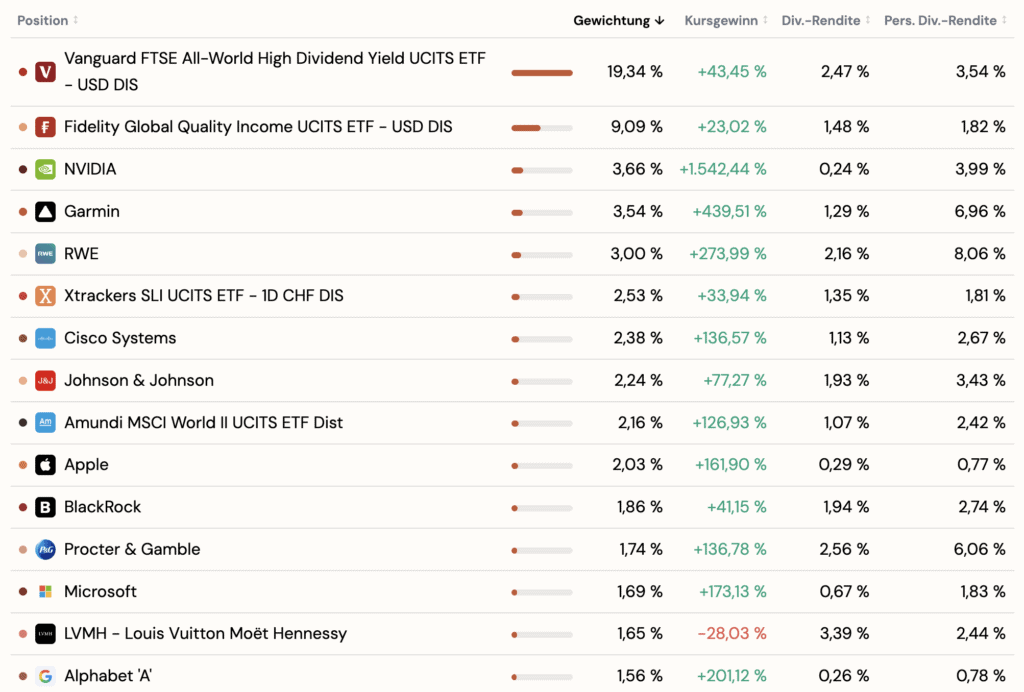Open Vanguard FTSE All-World High Dividend Yield position
The image size is (1024, 692).
[x=275, y=72]
